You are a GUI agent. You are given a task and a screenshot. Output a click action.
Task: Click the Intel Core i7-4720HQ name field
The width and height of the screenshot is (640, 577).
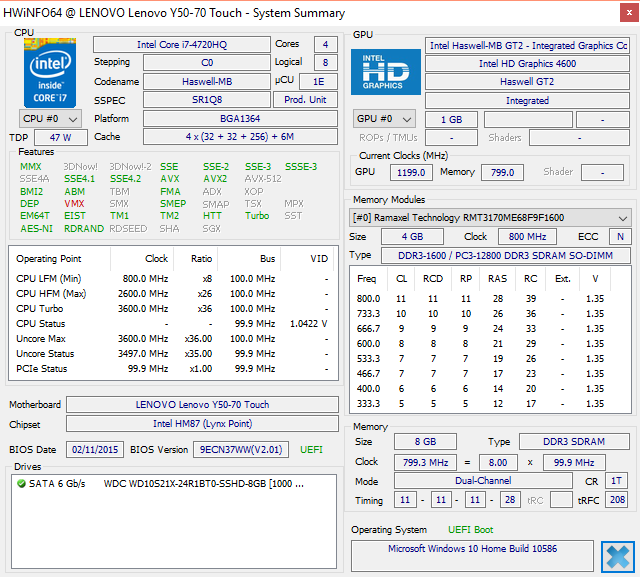click(x=182, y=44)
